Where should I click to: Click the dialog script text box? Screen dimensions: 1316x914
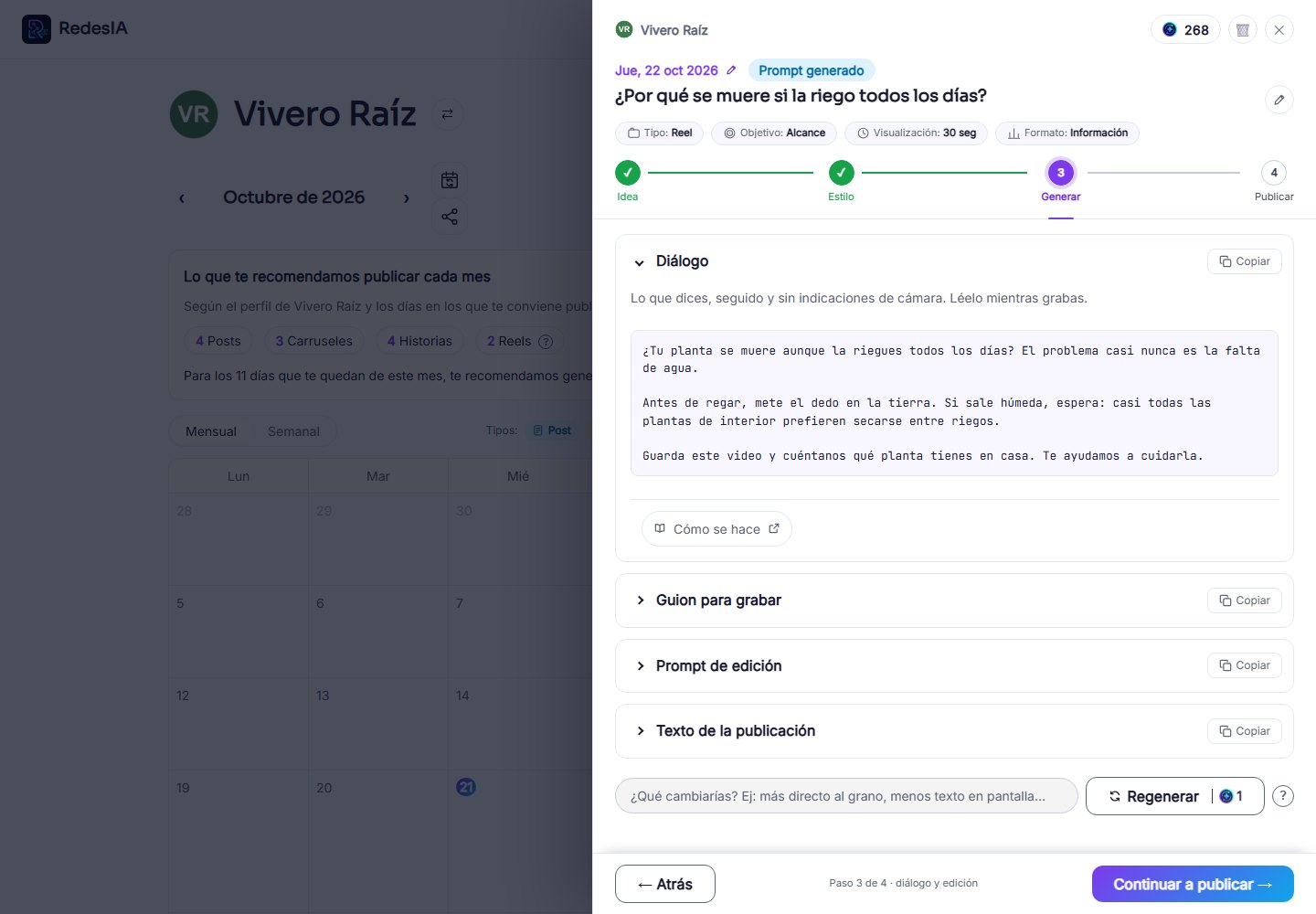[954, 403]
